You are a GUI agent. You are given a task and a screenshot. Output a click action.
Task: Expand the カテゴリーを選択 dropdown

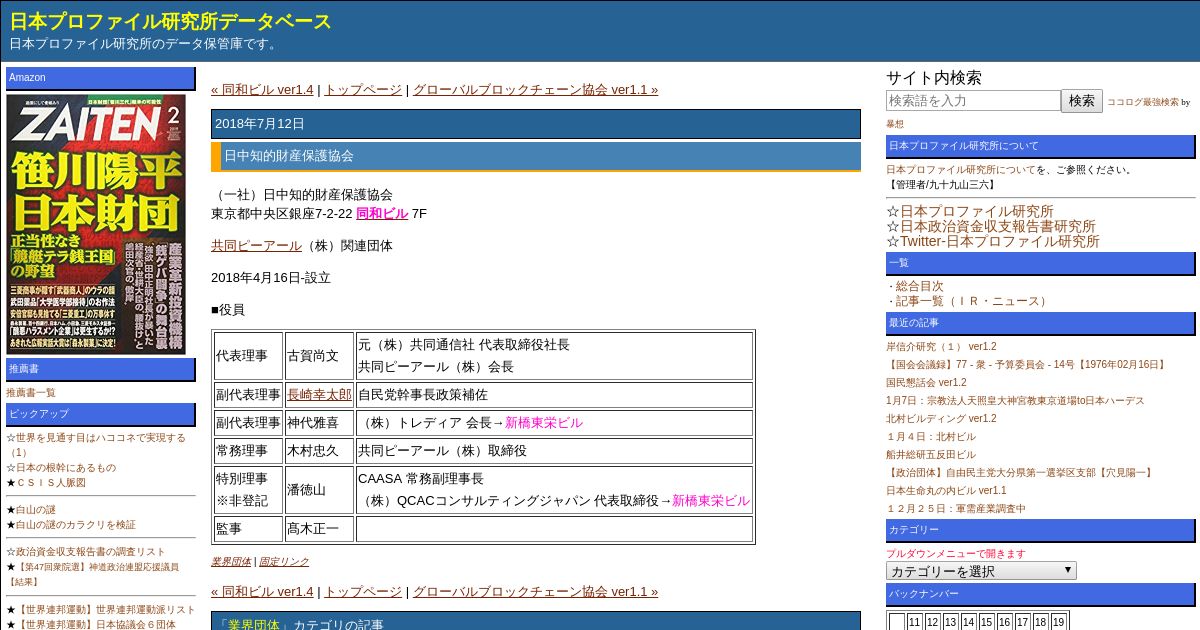981,571
